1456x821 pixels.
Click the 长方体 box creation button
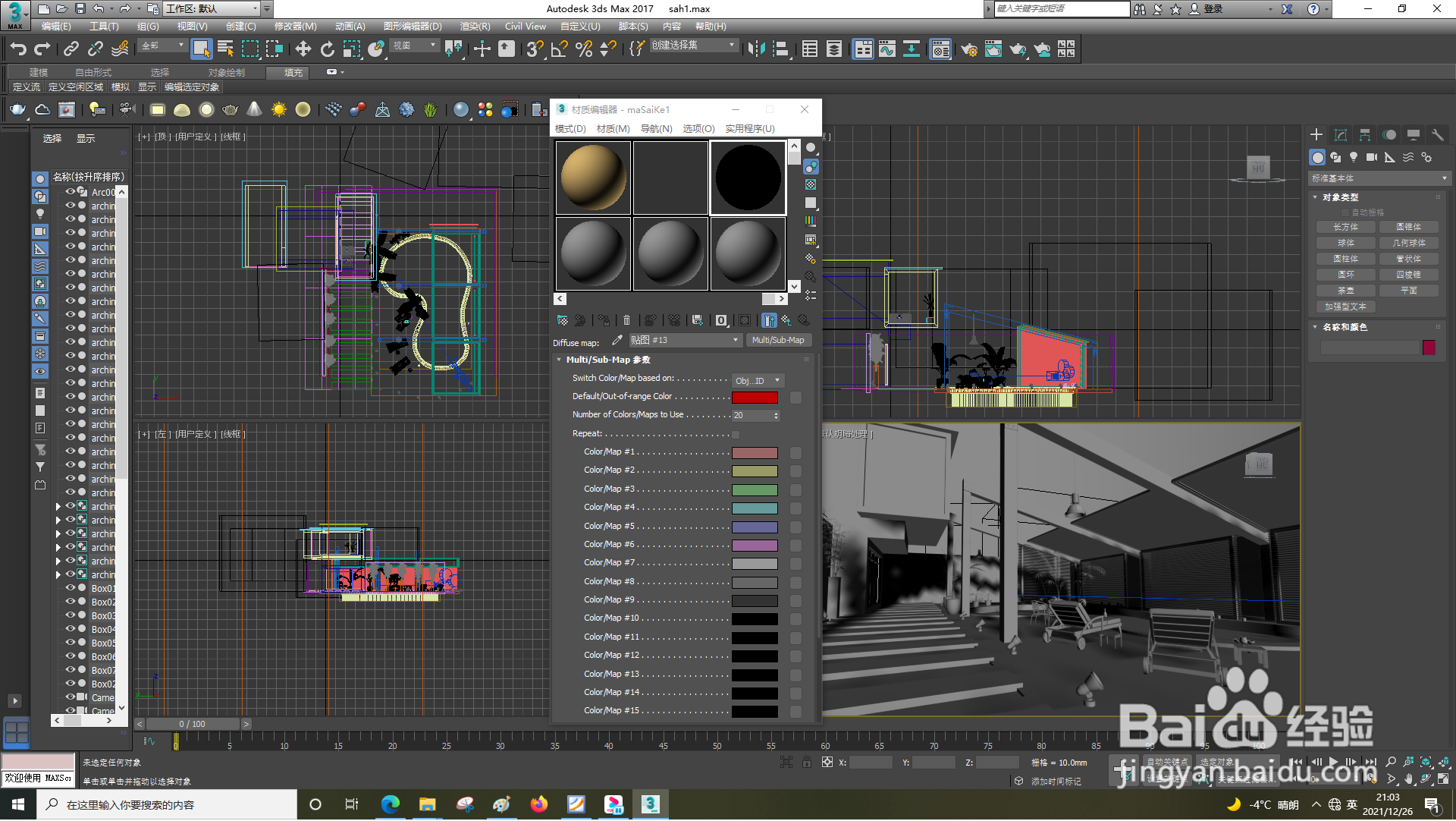coord(1345,227)
